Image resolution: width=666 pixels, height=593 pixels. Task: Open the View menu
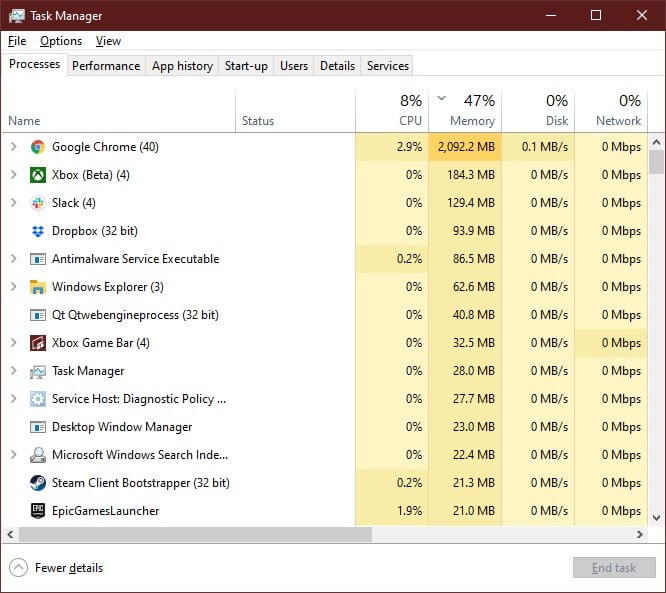[x=108, y=41]
